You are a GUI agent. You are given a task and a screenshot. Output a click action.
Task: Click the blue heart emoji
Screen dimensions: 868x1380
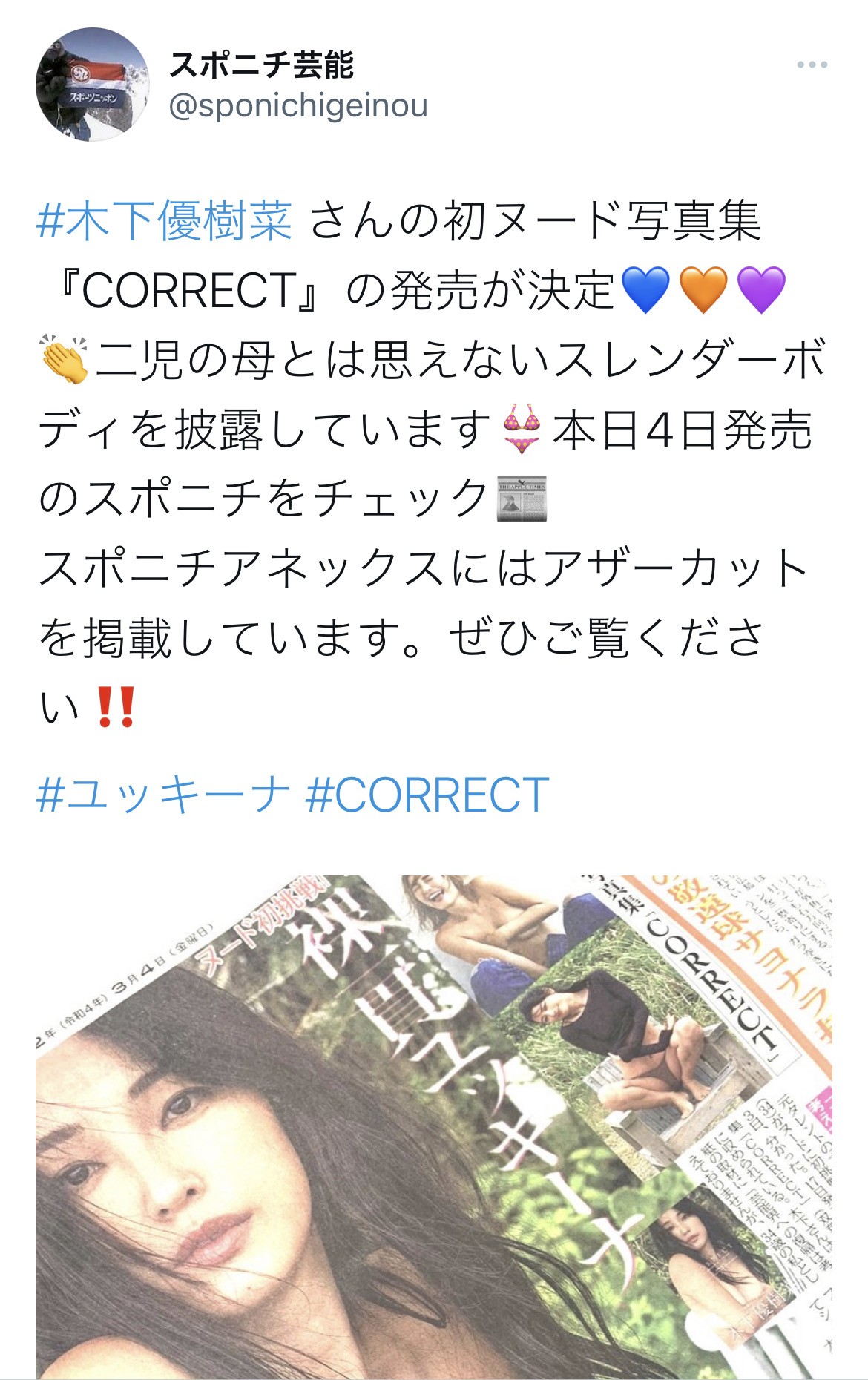click(x=645, y=290)
